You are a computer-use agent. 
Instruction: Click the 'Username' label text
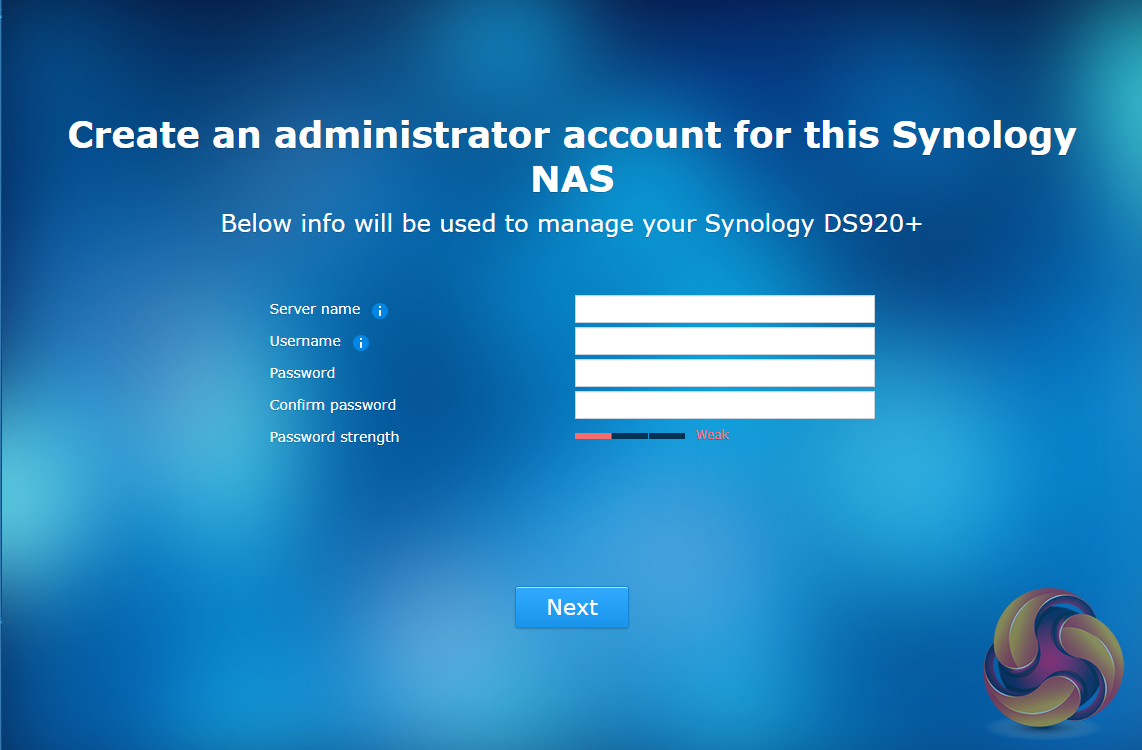point(305,341)
